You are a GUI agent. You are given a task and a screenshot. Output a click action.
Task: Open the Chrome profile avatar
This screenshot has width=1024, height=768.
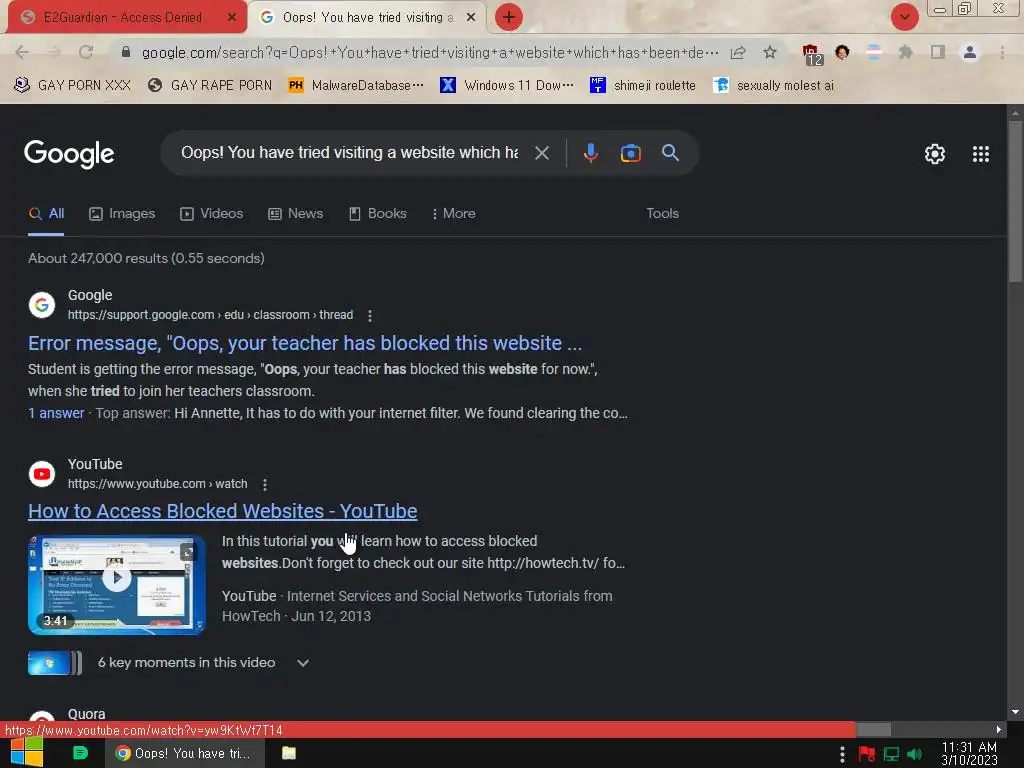[x=970, y=52]
